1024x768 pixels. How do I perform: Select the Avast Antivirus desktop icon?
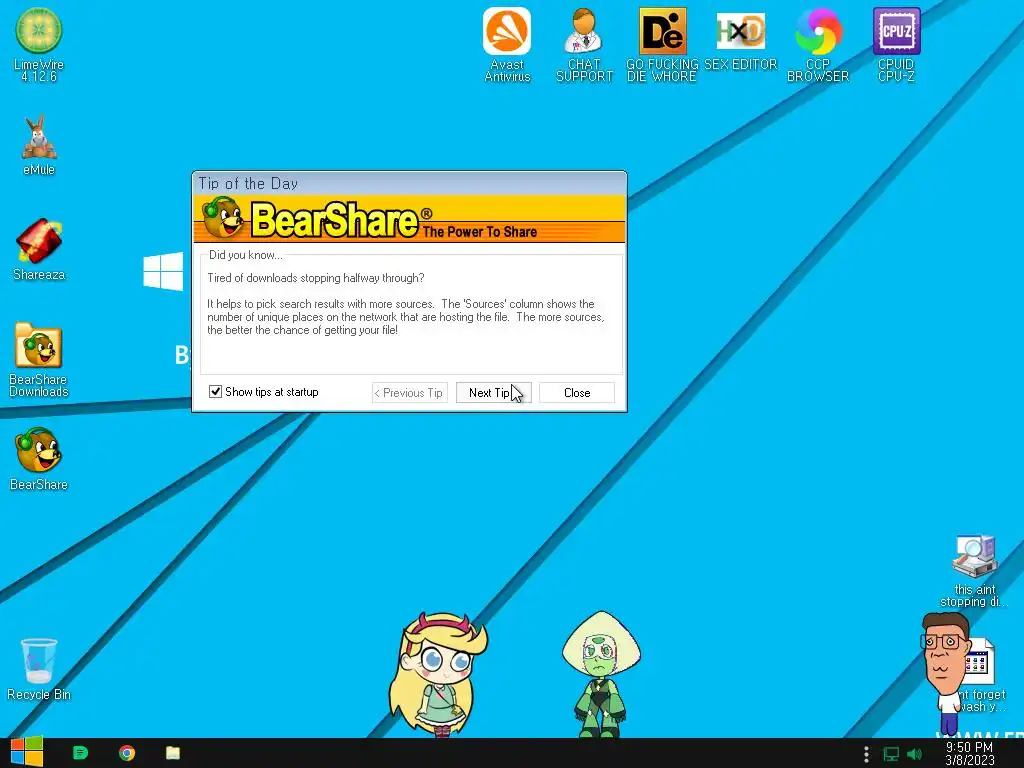(x=507, y=44)
